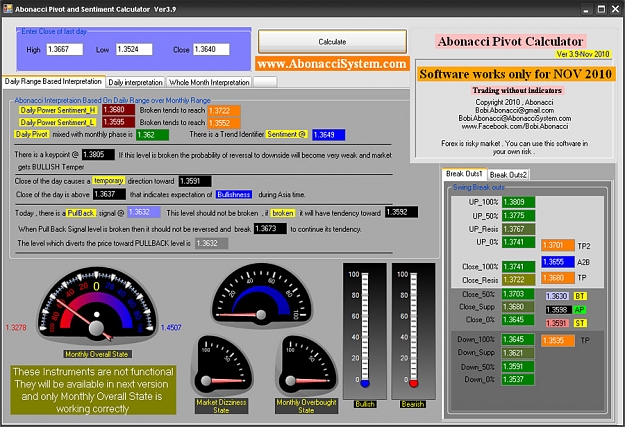Click the break value 1.3673
This screenshot has width=625, height=427.
[270, 228]
